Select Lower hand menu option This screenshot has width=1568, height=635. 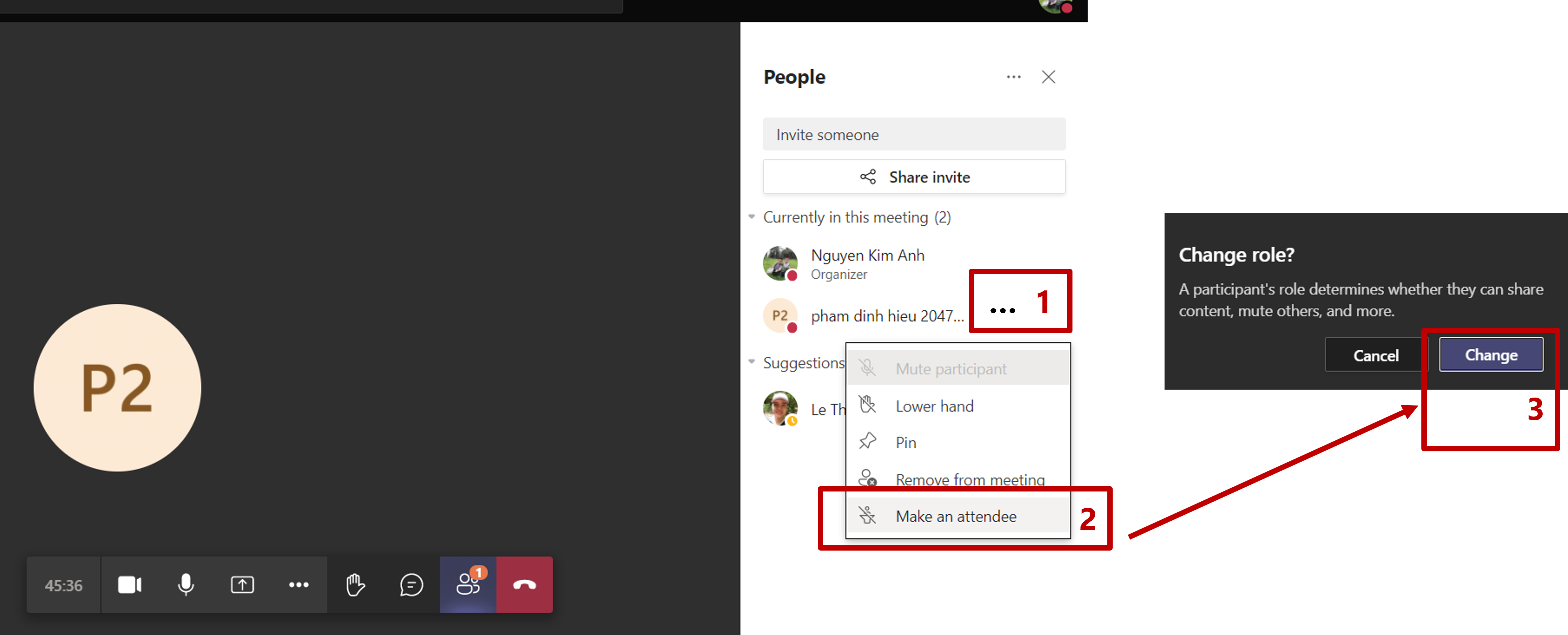click(x=934, y=406)
